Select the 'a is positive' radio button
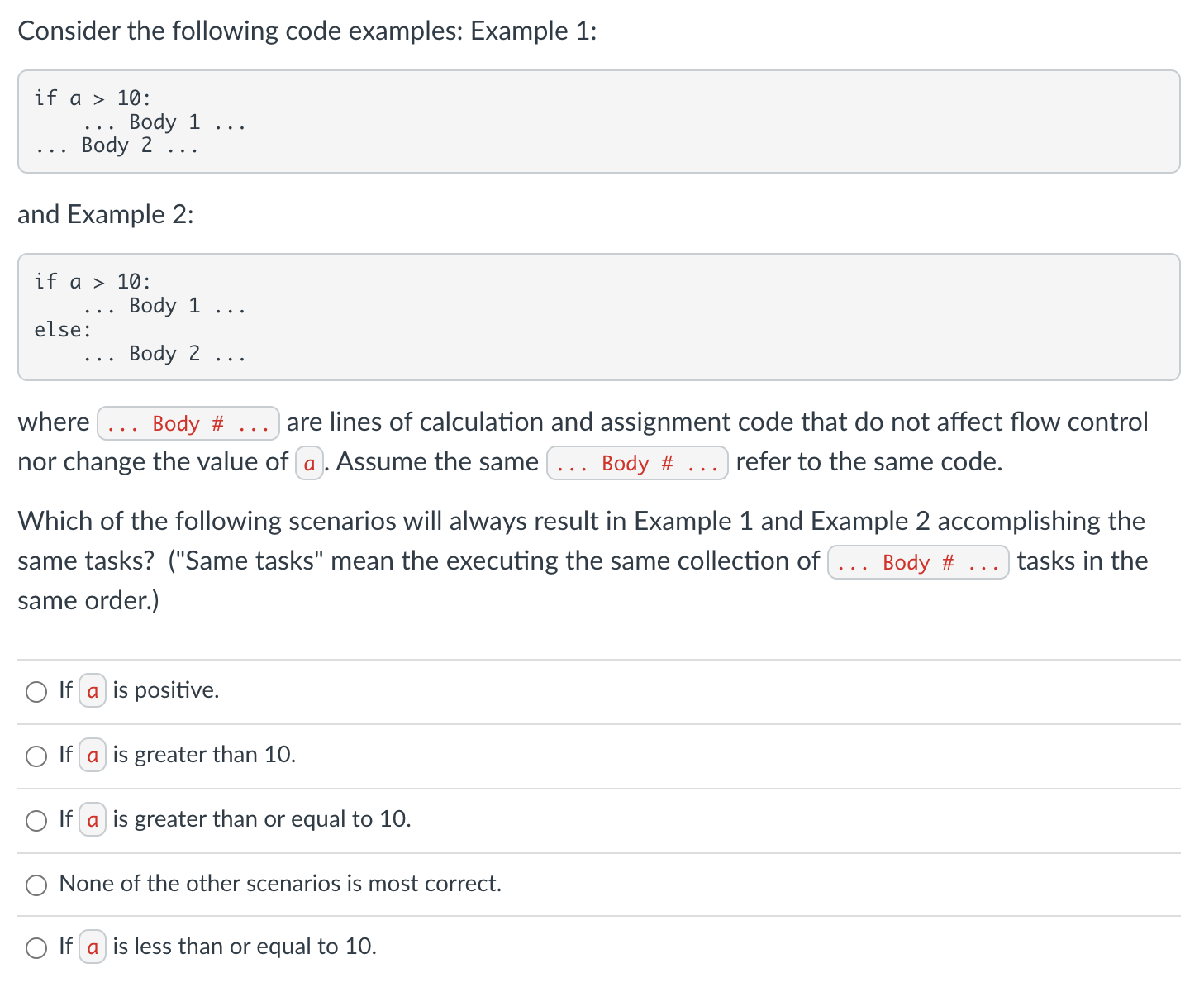 (36, 692)
